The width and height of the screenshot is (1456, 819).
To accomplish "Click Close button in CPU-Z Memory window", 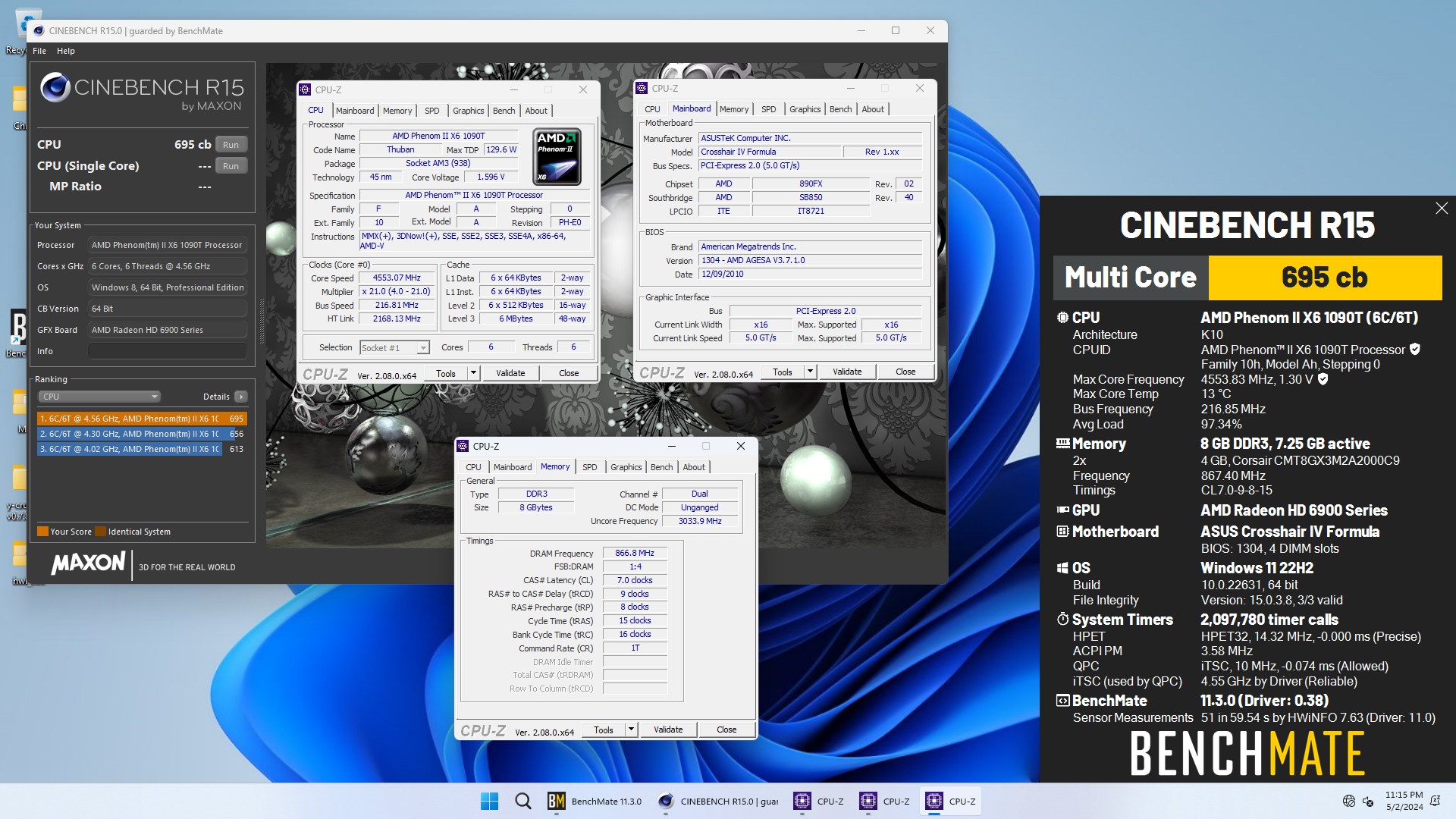I will pyautogui.click(x=726, y=730).
